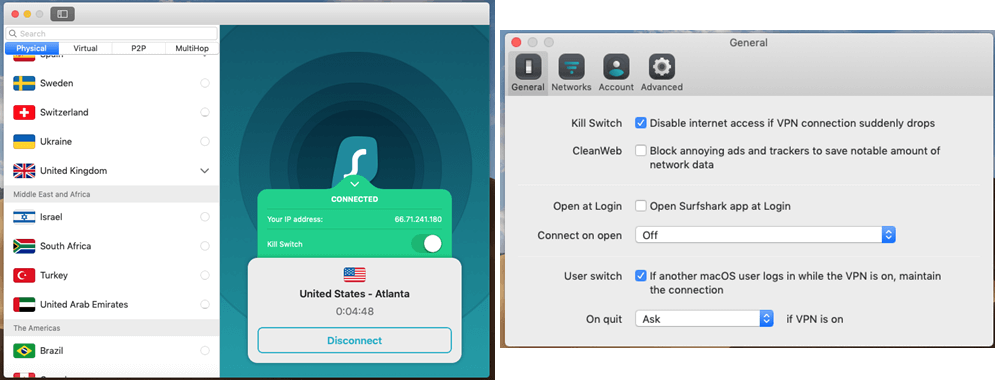Select the South Africa radio button
995x380 pixels.
point(205,246)
